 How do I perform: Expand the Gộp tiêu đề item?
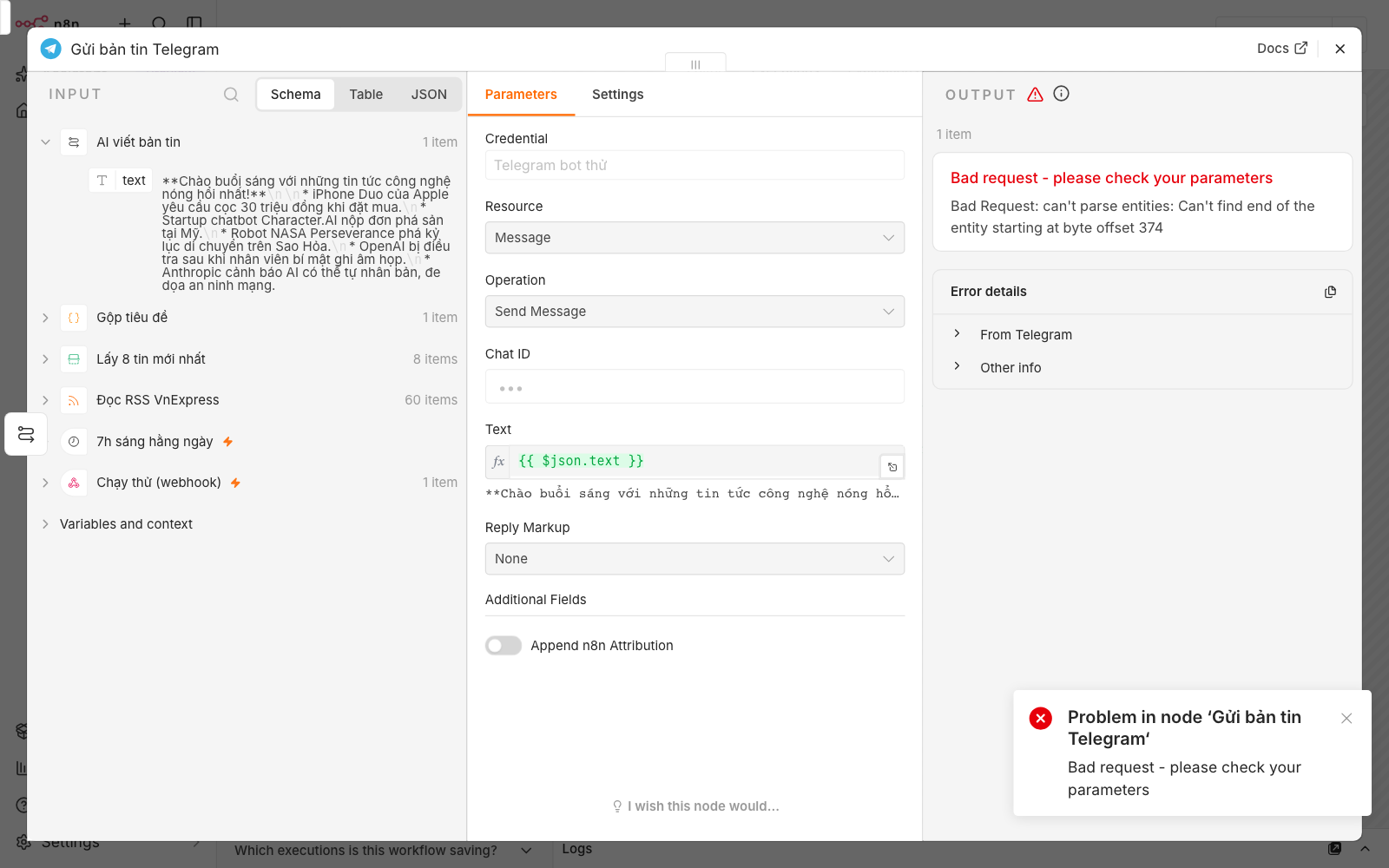point(45,318)
